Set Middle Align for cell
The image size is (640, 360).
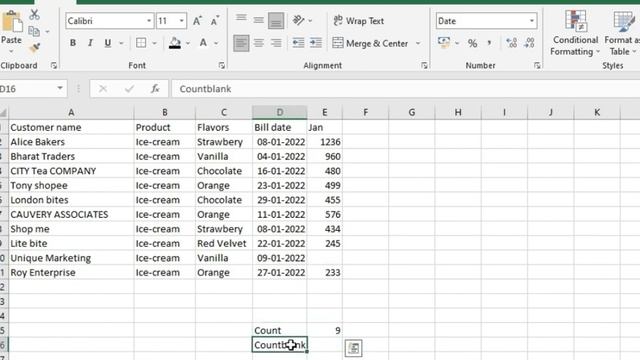[258, 19]
